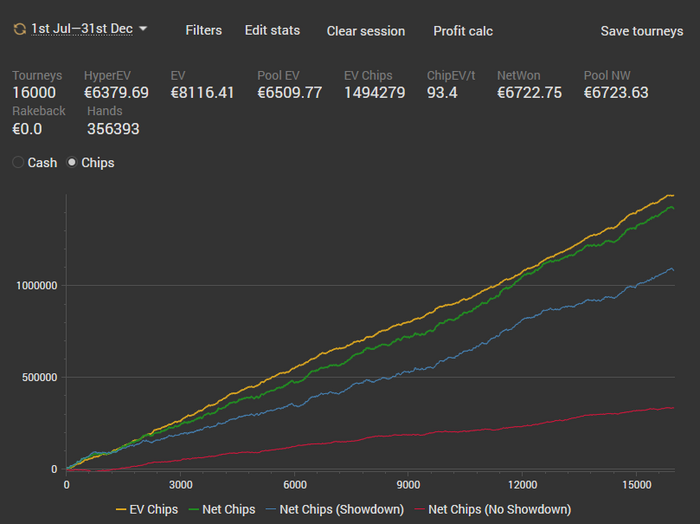Screen dimensions: 700x524
Task: Click the 1000000 y-axis label
Action: [37, 286]
